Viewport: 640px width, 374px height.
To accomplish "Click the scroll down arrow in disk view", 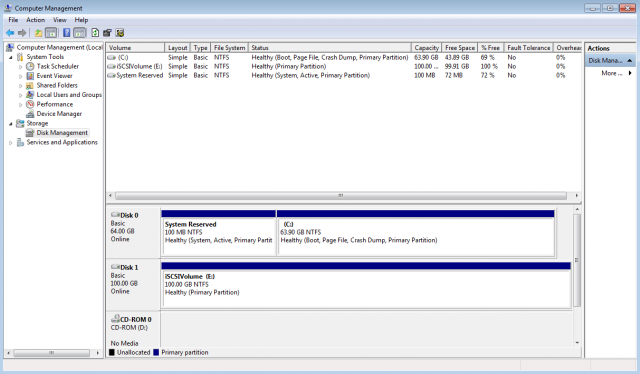I will coord(577,343).
